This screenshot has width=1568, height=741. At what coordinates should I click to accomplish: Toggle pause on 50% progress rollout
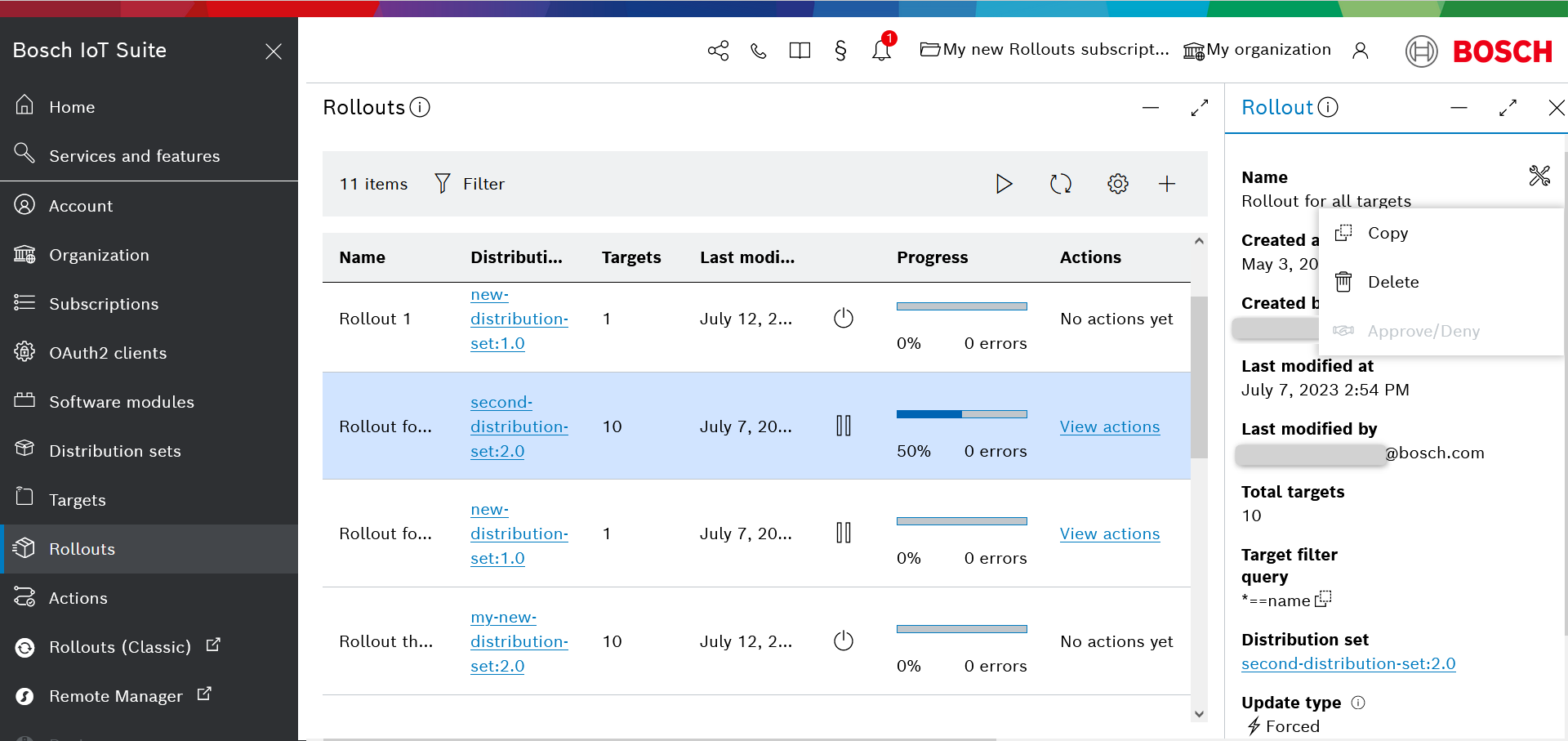coord(844,426)
